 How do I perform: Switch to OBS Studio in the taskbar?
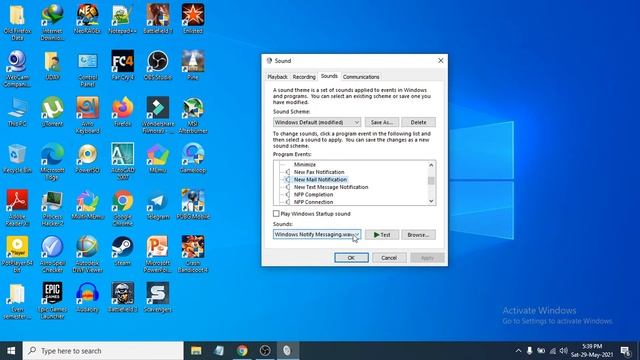[265, 351]
